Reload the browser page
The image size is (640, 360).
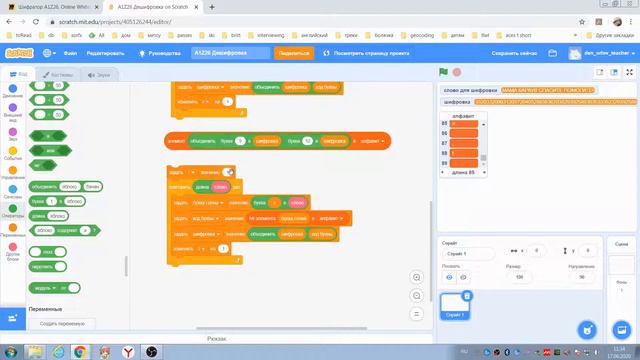(36, 22)
